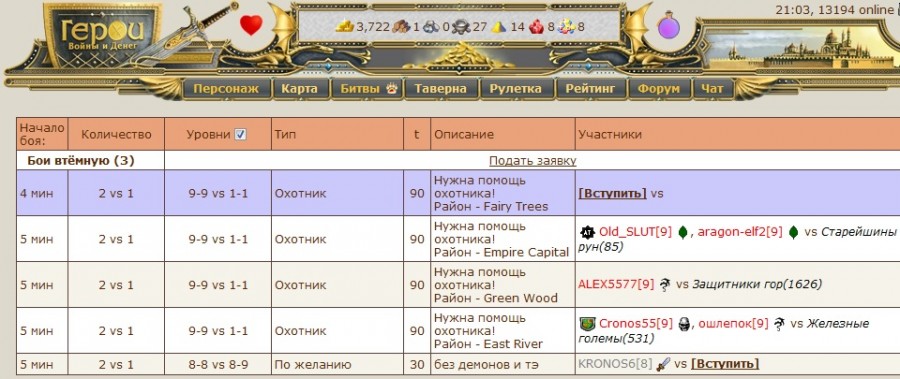Open the Карта menu
The image size is (900, 379).
(x=300, y=89)
